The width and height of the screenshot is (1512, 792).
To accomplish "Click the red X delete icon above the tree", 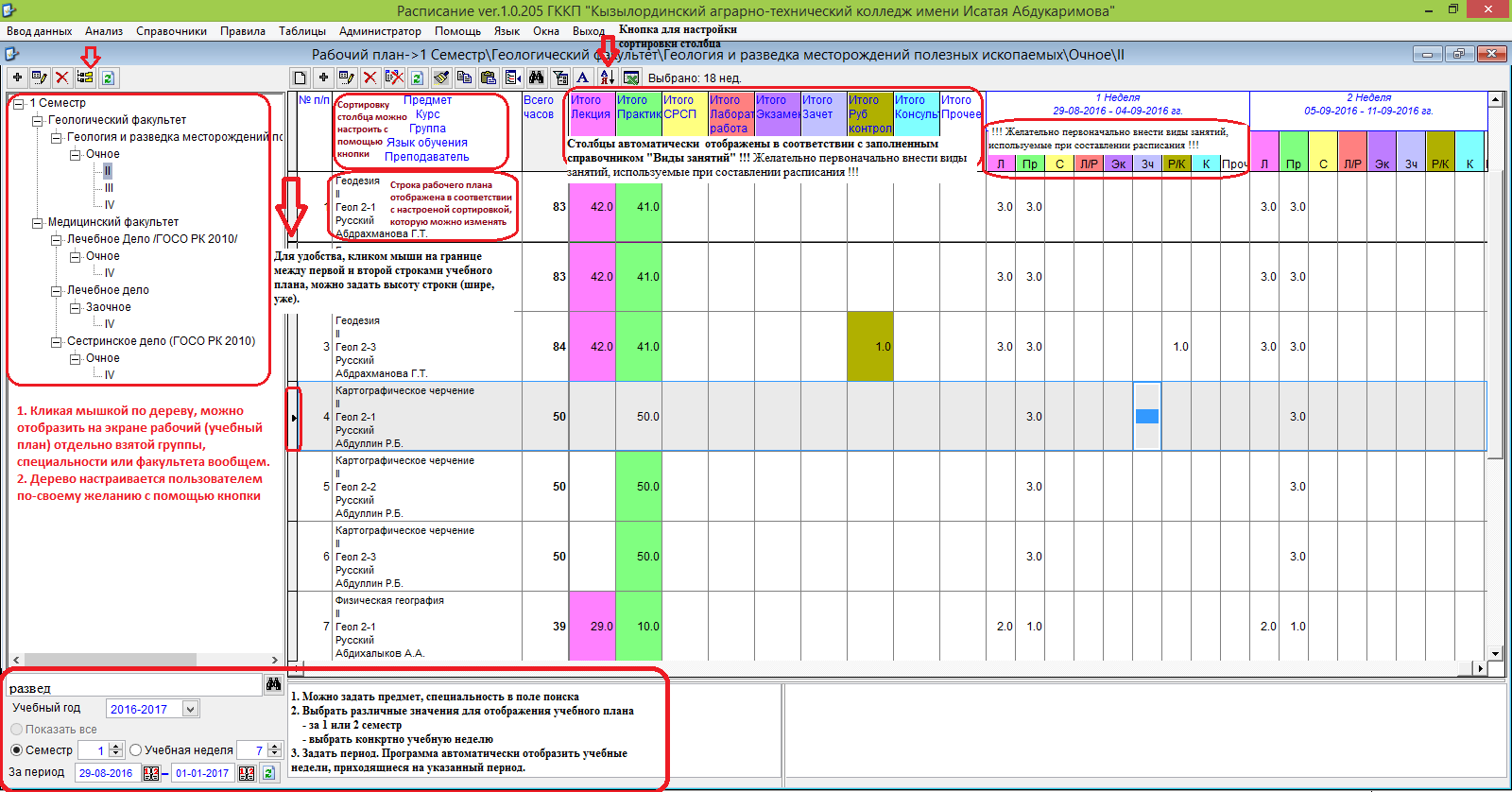I will point(62,77).
